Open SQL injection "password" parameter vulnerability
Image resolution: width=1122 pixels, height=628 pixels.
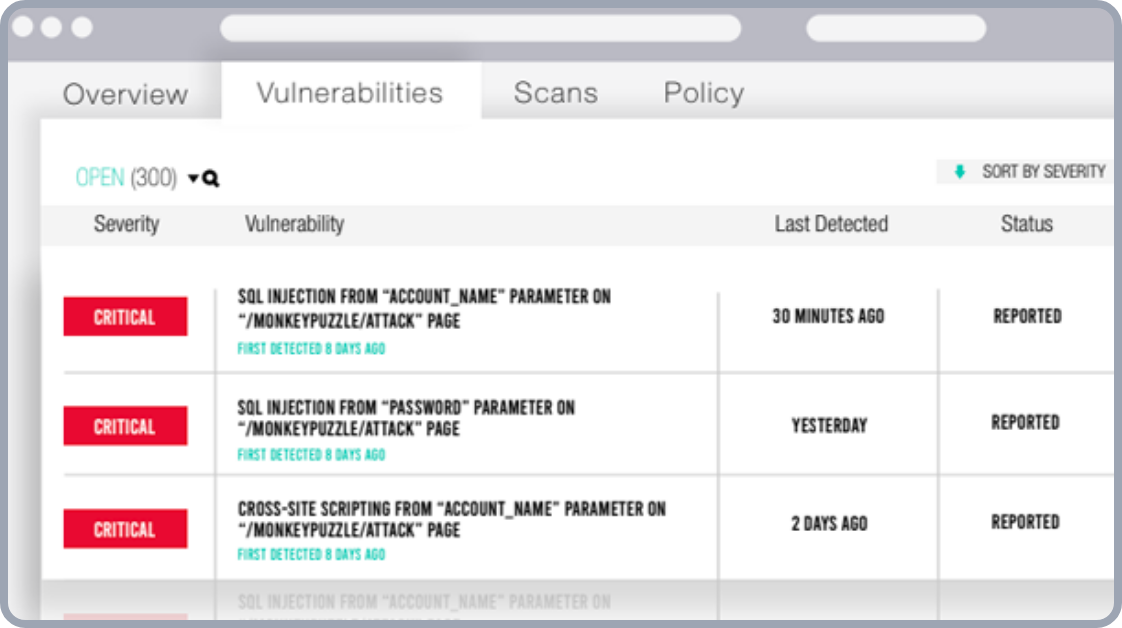pyautogui.click(x=405, y=418)
